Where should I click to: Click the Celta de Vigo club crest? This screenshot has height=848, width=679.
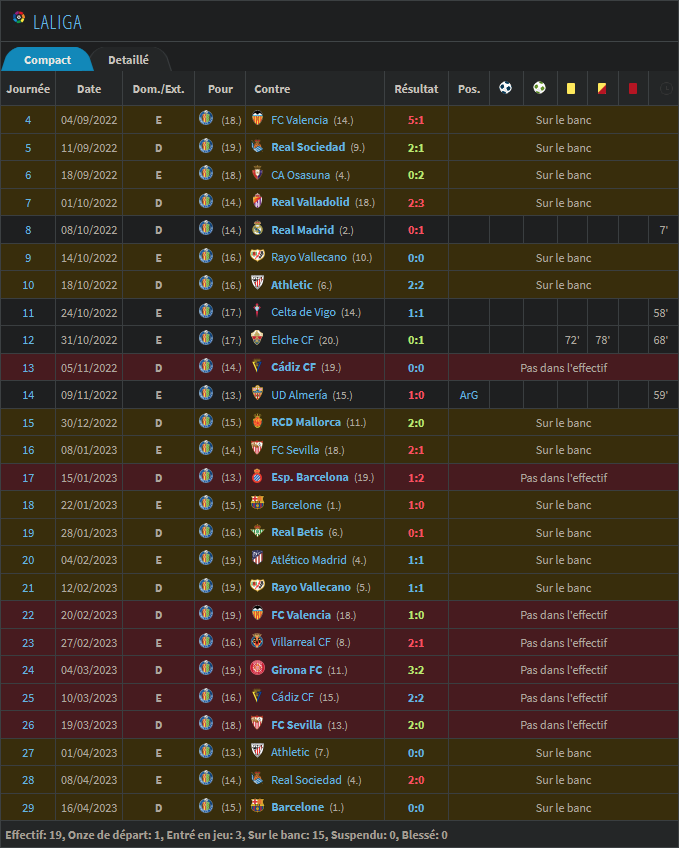(x=257, y=312)
